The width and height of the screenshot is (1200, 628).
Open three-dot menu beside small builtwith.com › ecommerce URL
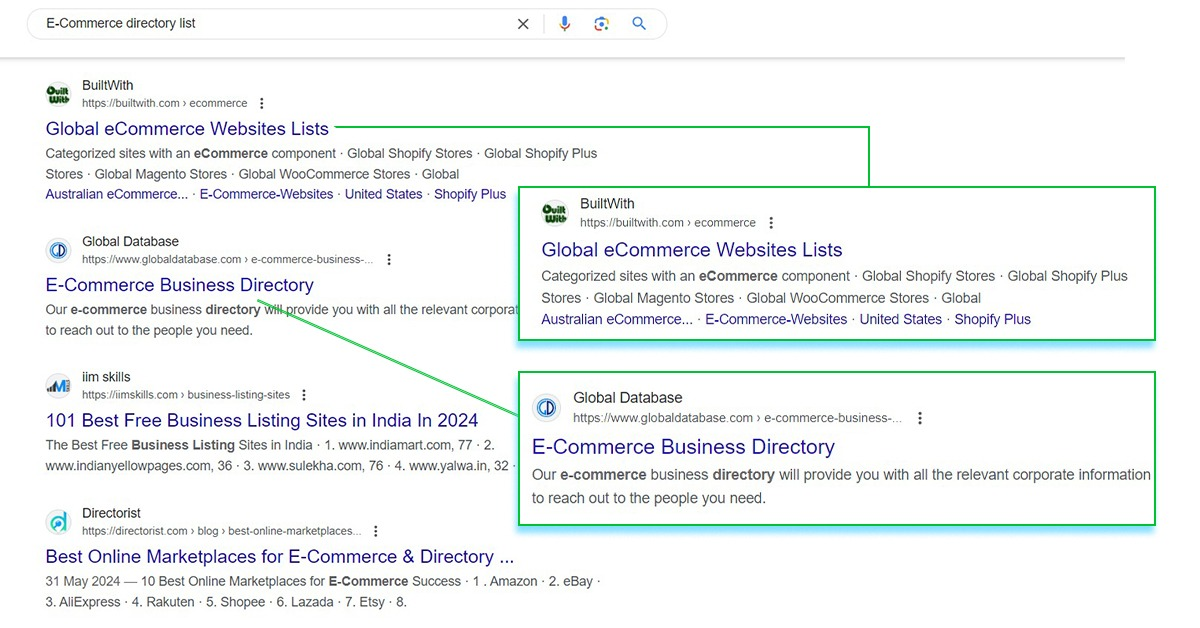[262, 103]
